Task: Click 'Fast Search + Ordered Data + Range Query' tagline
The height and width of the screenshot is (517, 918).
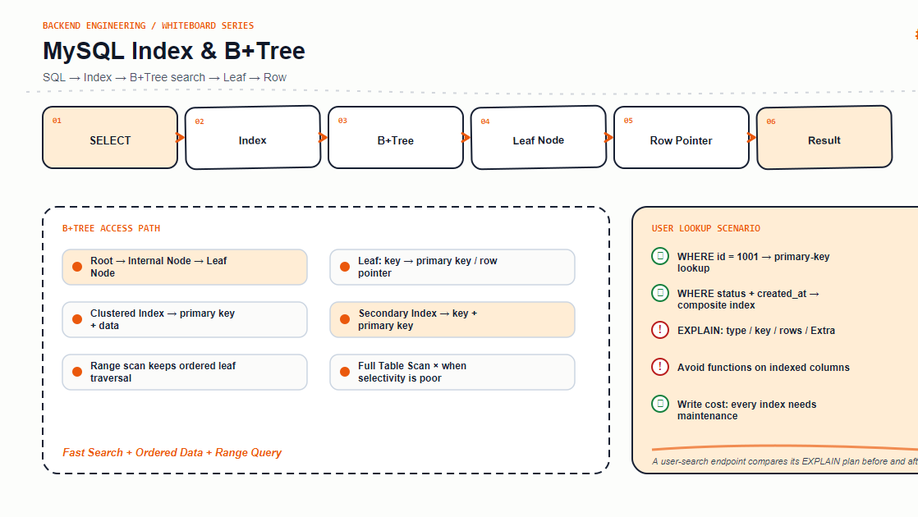Action: pos(172,453)
